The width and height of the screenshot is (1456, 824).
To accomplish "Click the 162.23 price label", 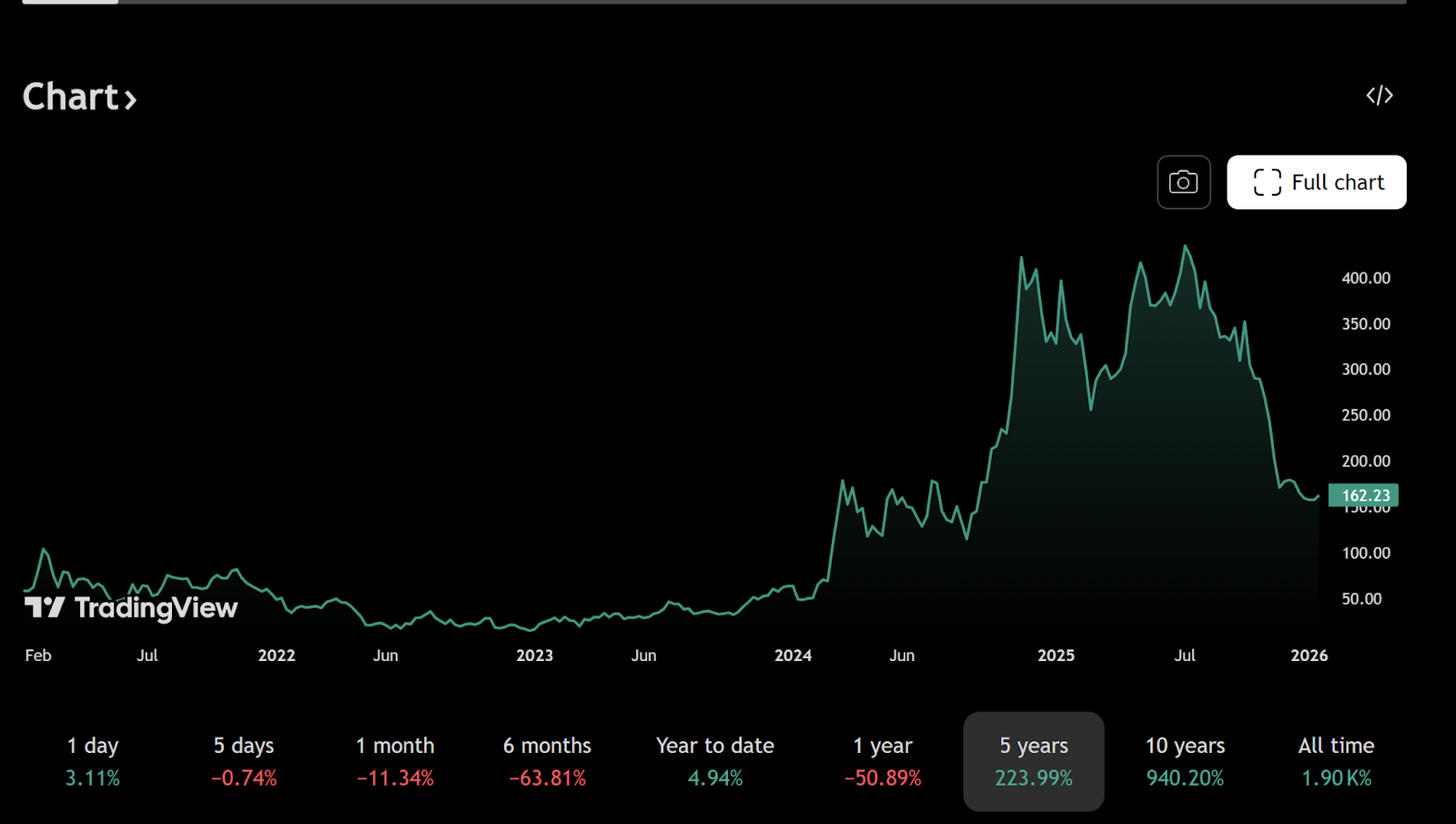I will [x=1362, y=494].
